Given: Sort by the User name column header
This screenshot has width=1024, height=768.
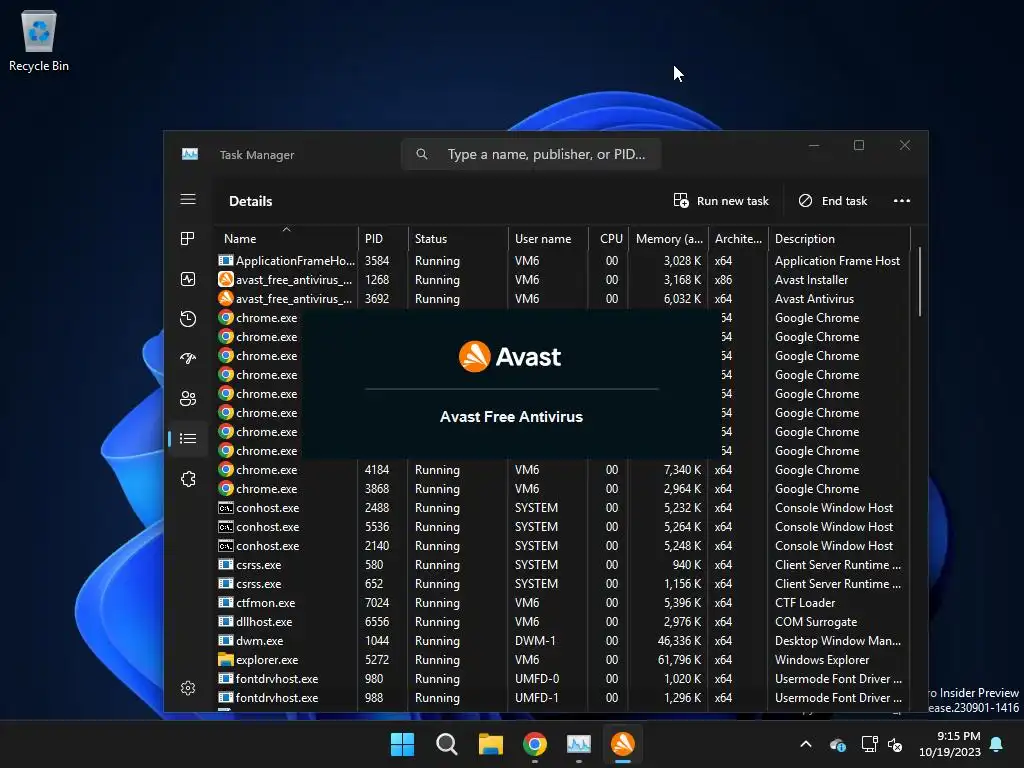Looking at the screenshot, I should [x=548, y=238].
